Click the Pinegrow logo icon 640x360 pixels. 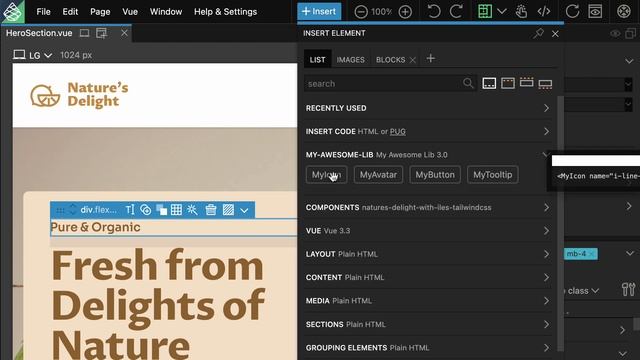tap(12, 11)
